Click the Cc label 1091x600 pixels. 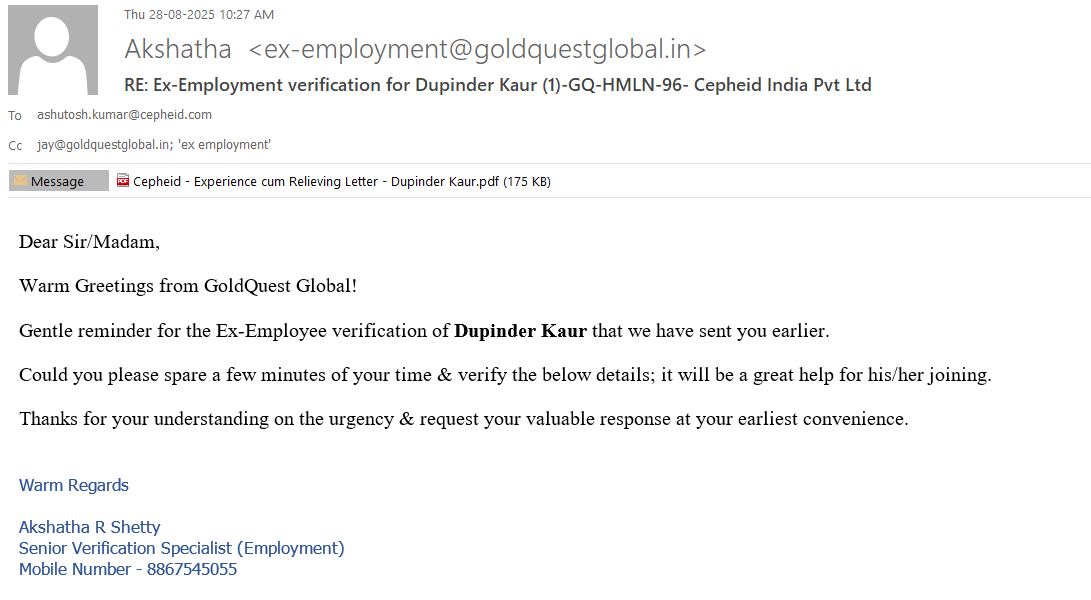click(15, 146)
